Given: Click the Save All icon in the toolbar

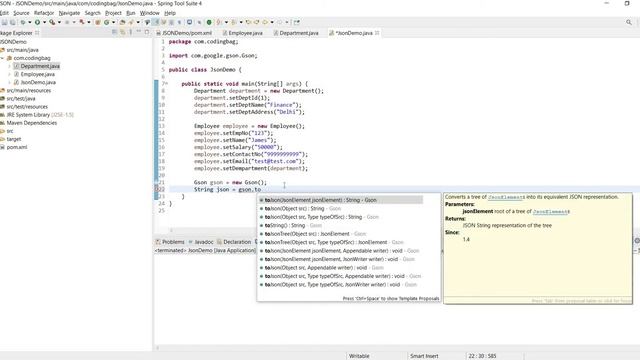Looking at the screenshot, I should 13,22.
